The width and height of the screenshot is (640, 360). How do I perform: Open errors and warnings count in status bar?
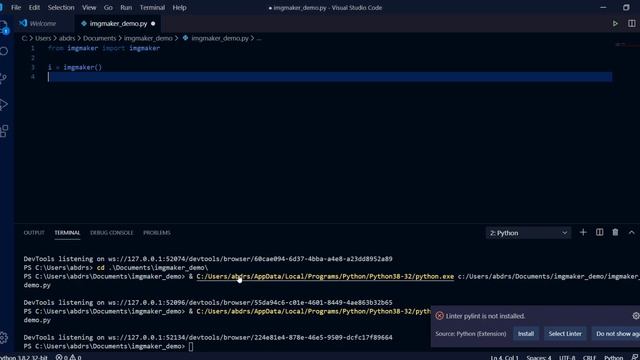pos(68,357)
